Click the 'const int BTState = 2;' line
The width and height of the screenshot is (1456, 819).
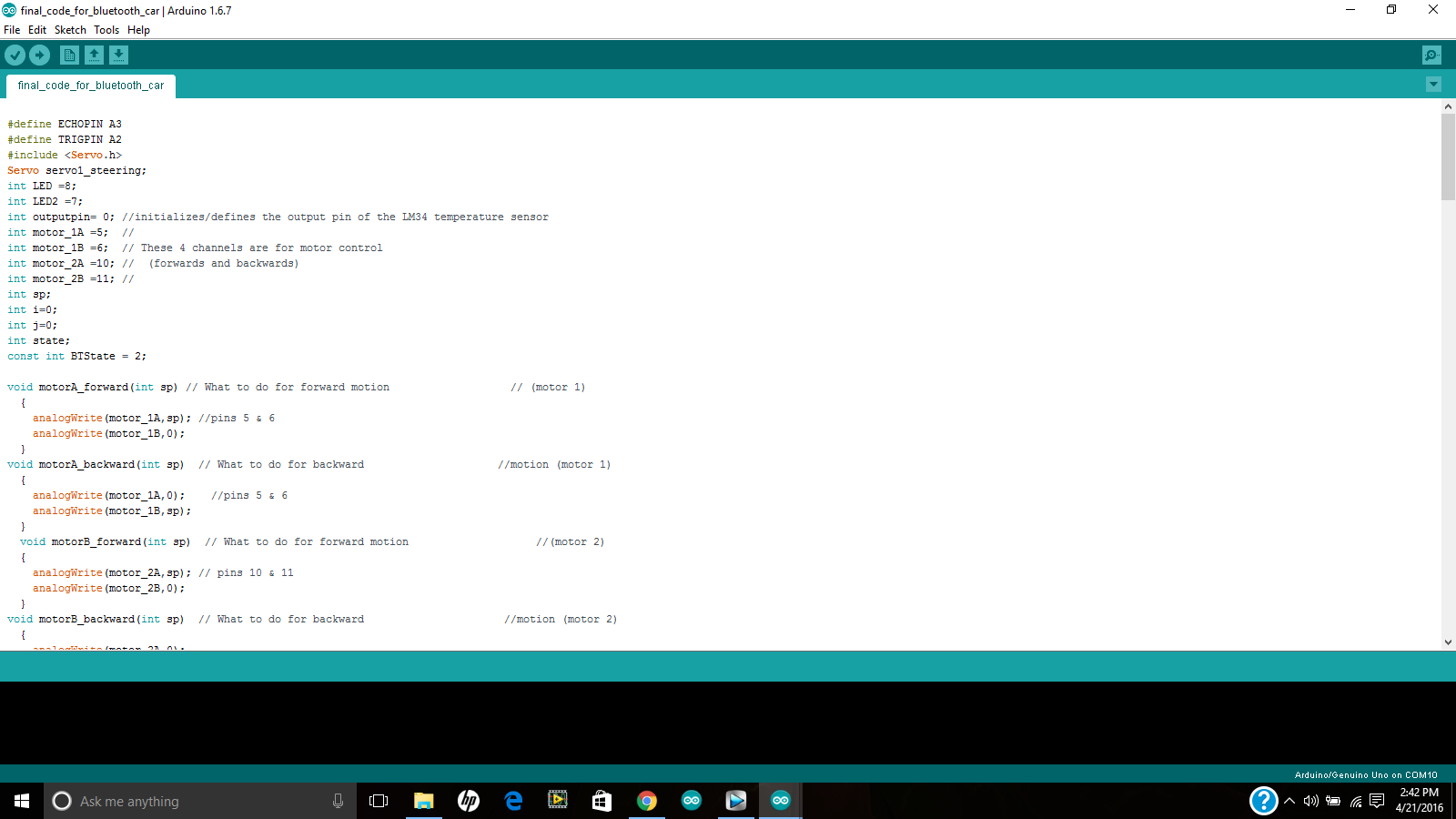point(77,356)
